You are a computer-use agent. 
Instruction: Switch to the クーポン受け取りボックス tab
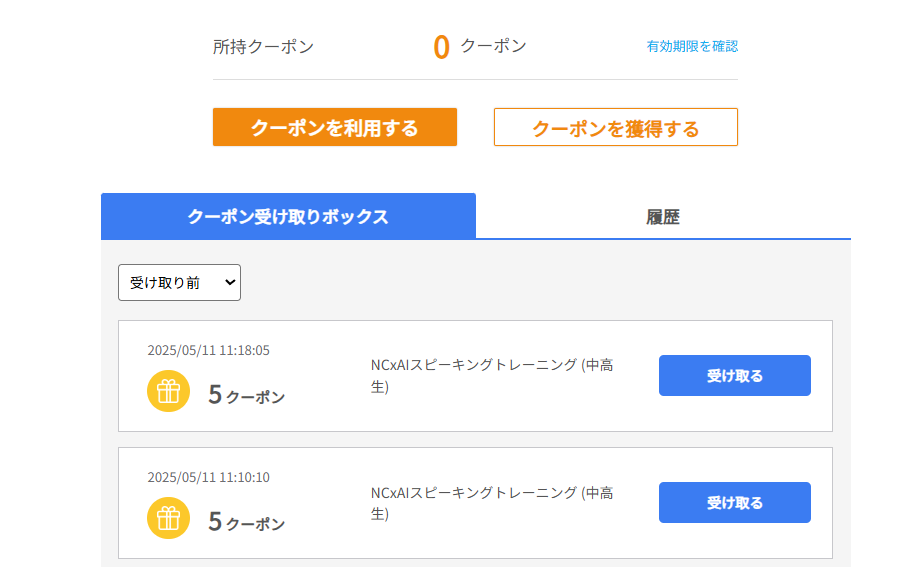[x=288, y=216]
